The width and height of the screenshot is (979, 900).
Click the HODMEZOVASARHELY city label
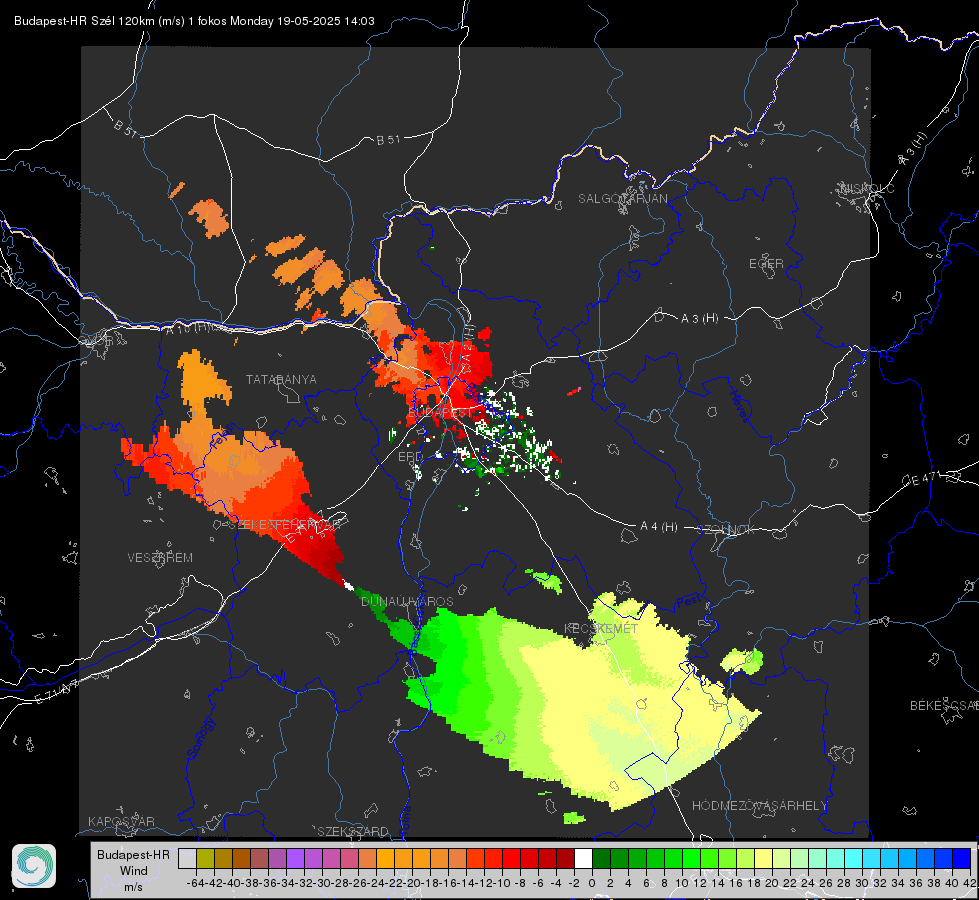[x=759, y=806]
